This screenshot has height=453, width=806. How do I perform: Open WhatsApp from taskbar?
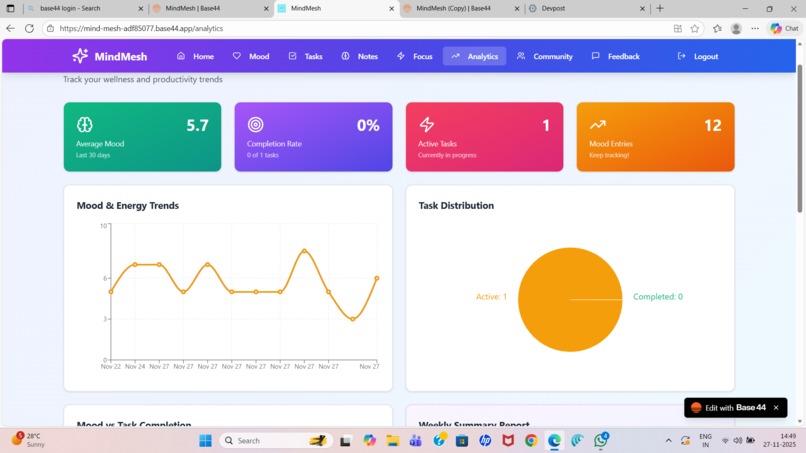[600, 441]
